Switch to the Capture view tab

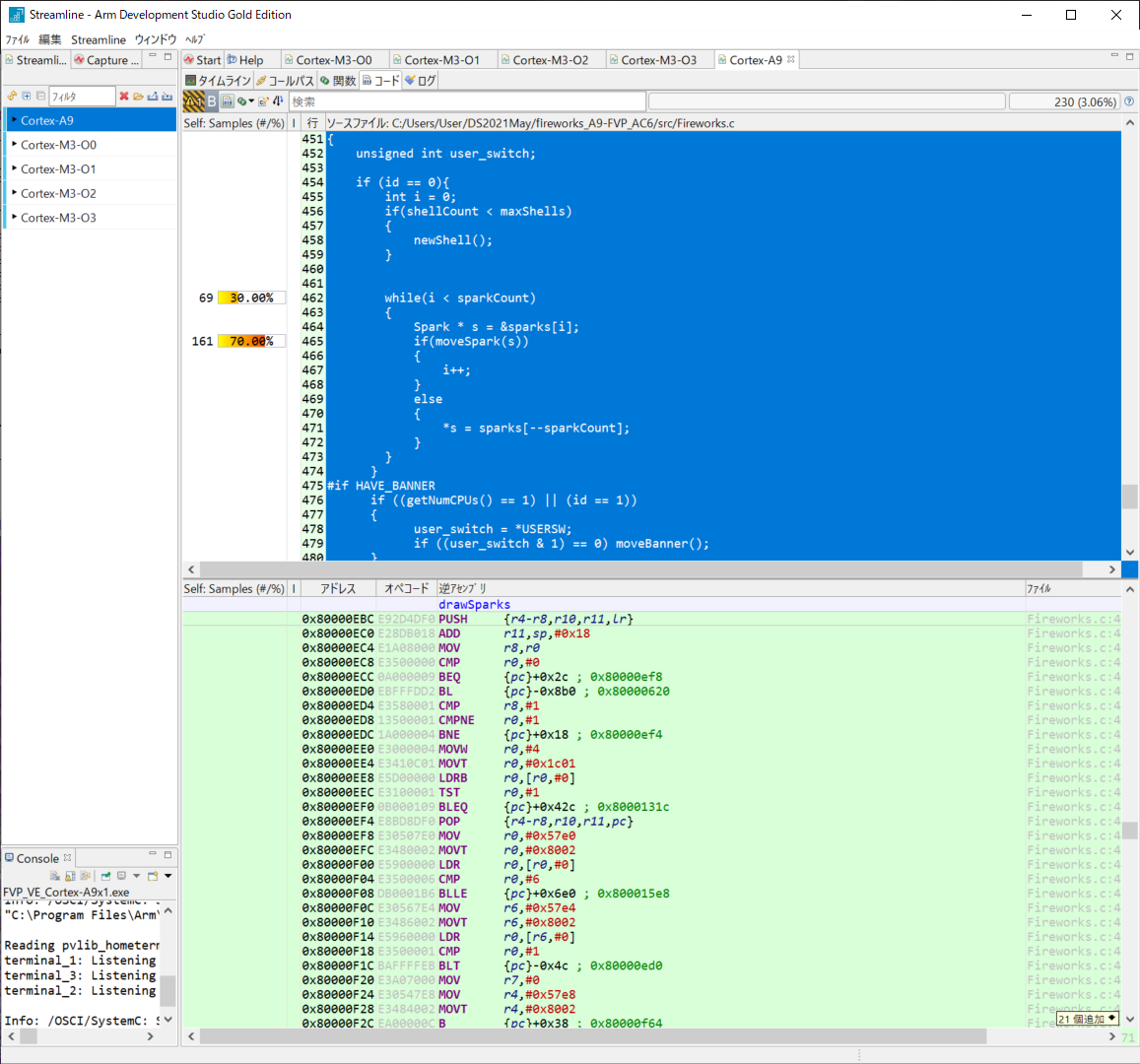click(x=106, y=59)
